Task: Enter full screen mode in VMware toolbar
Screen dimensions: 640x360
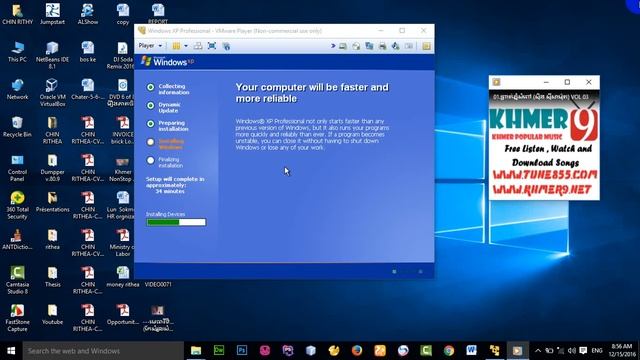Action: (212, 46)
